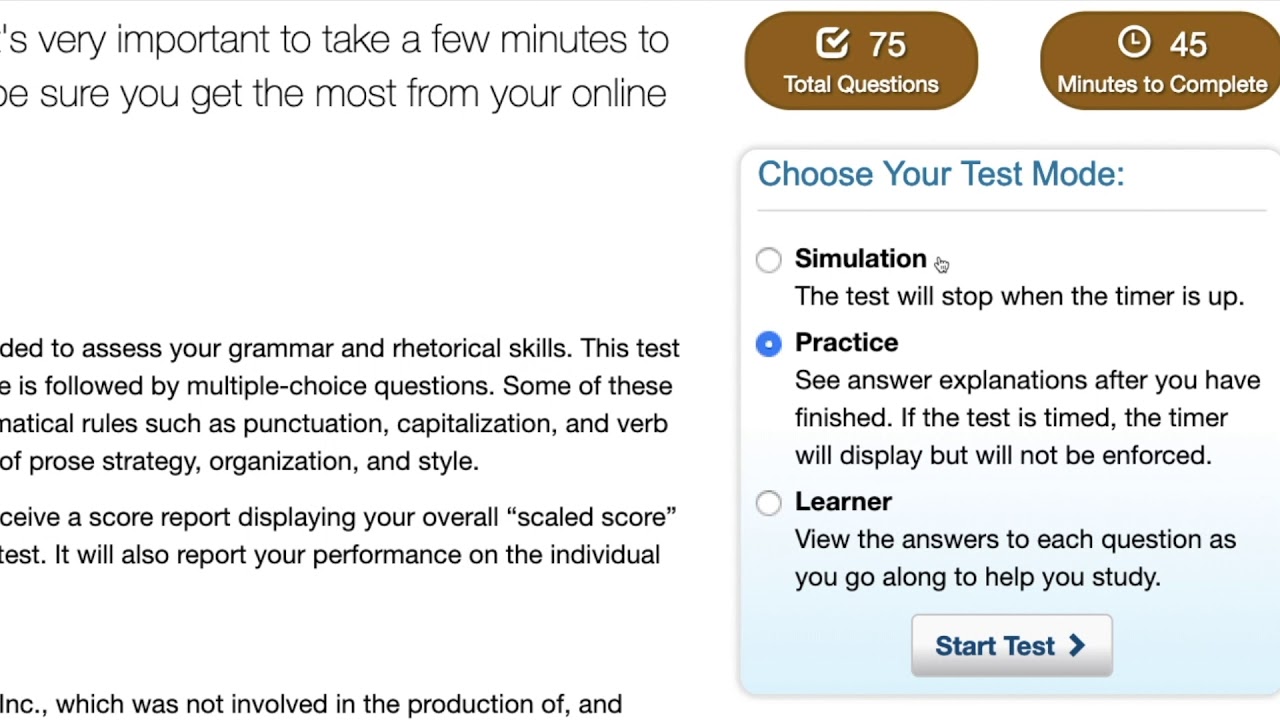Click the score report paragraph mentioning scaled score
This screenshot has height=720, width=1280.
338,536
